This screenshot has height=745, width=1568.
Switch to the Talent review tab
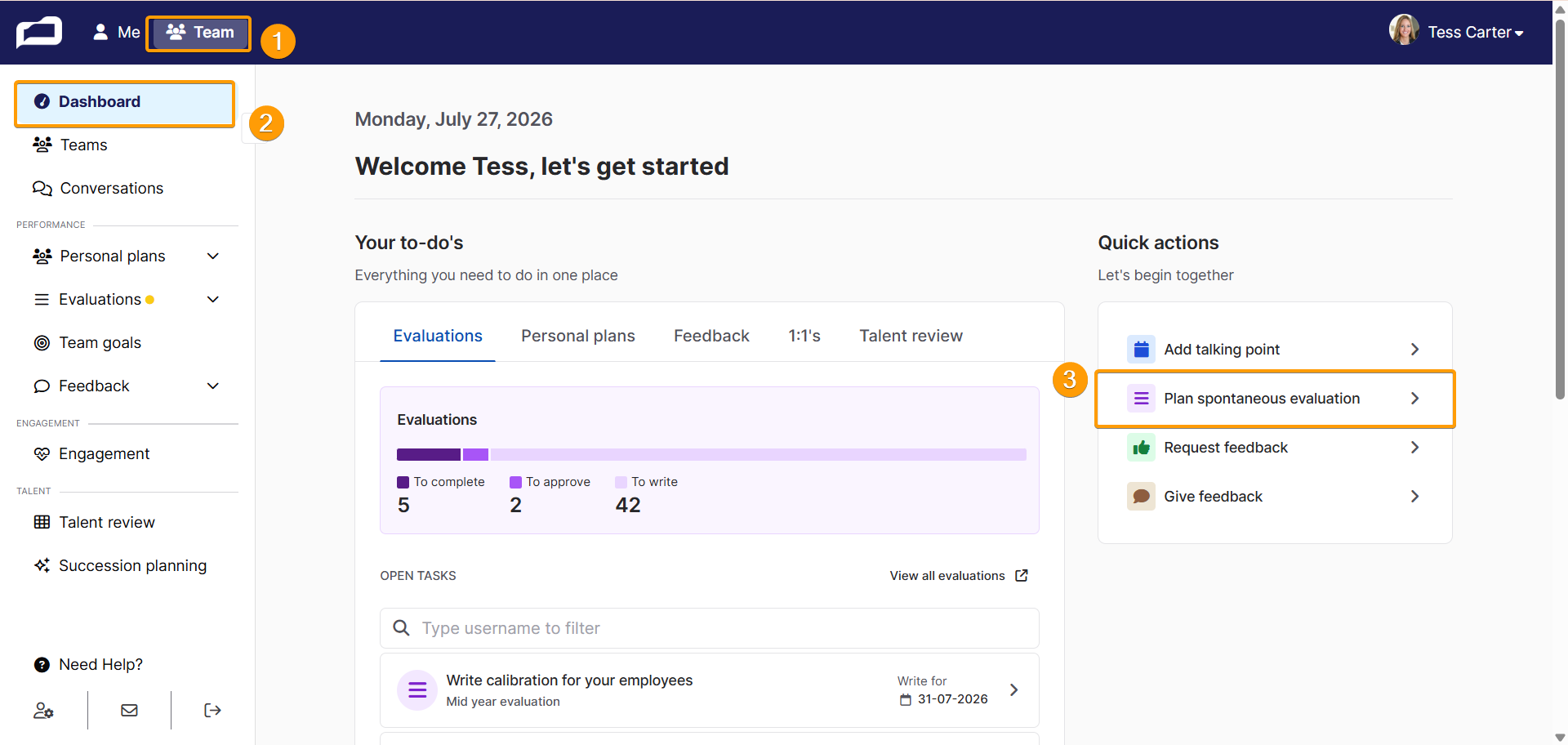[911, 337]
